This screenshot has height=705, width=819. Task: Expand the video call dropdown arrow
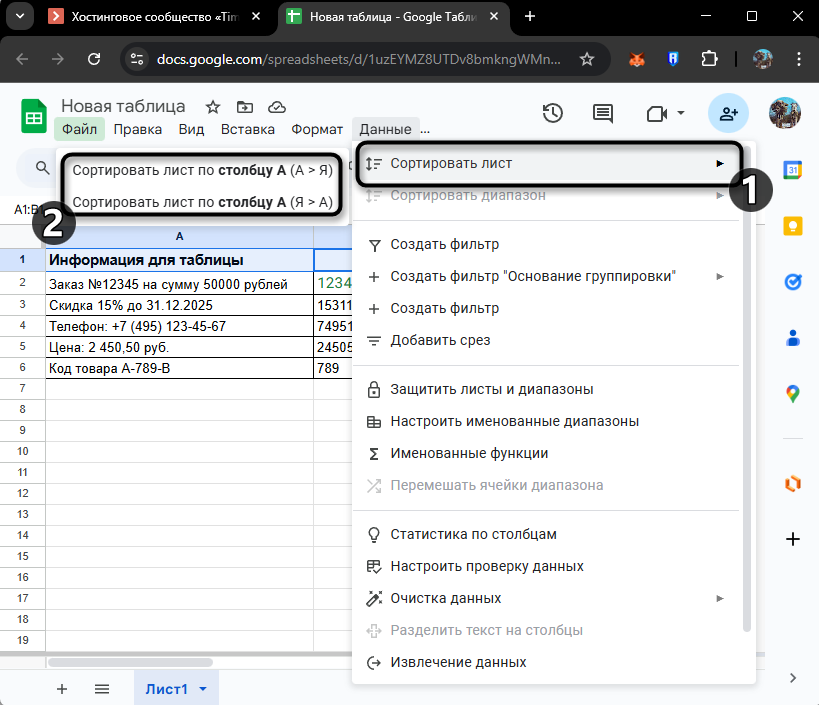coord(681,113)
